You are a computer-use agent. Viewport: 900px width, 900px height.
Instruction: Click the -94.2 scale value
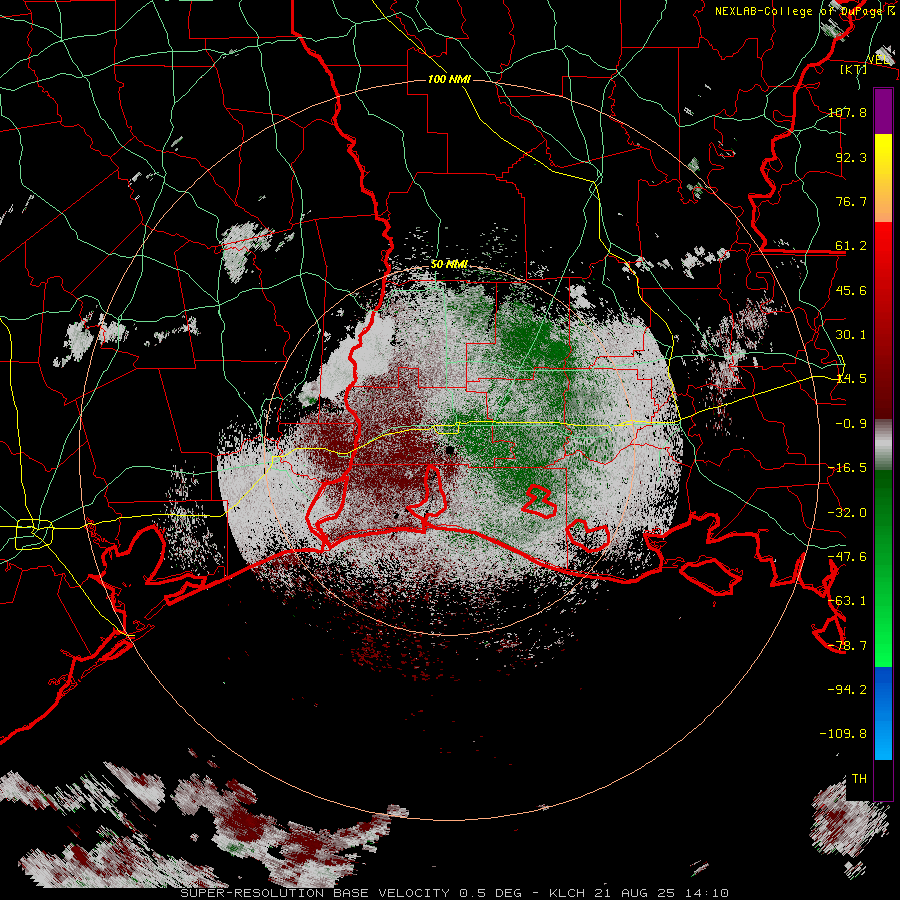click(x=847, y=690)
